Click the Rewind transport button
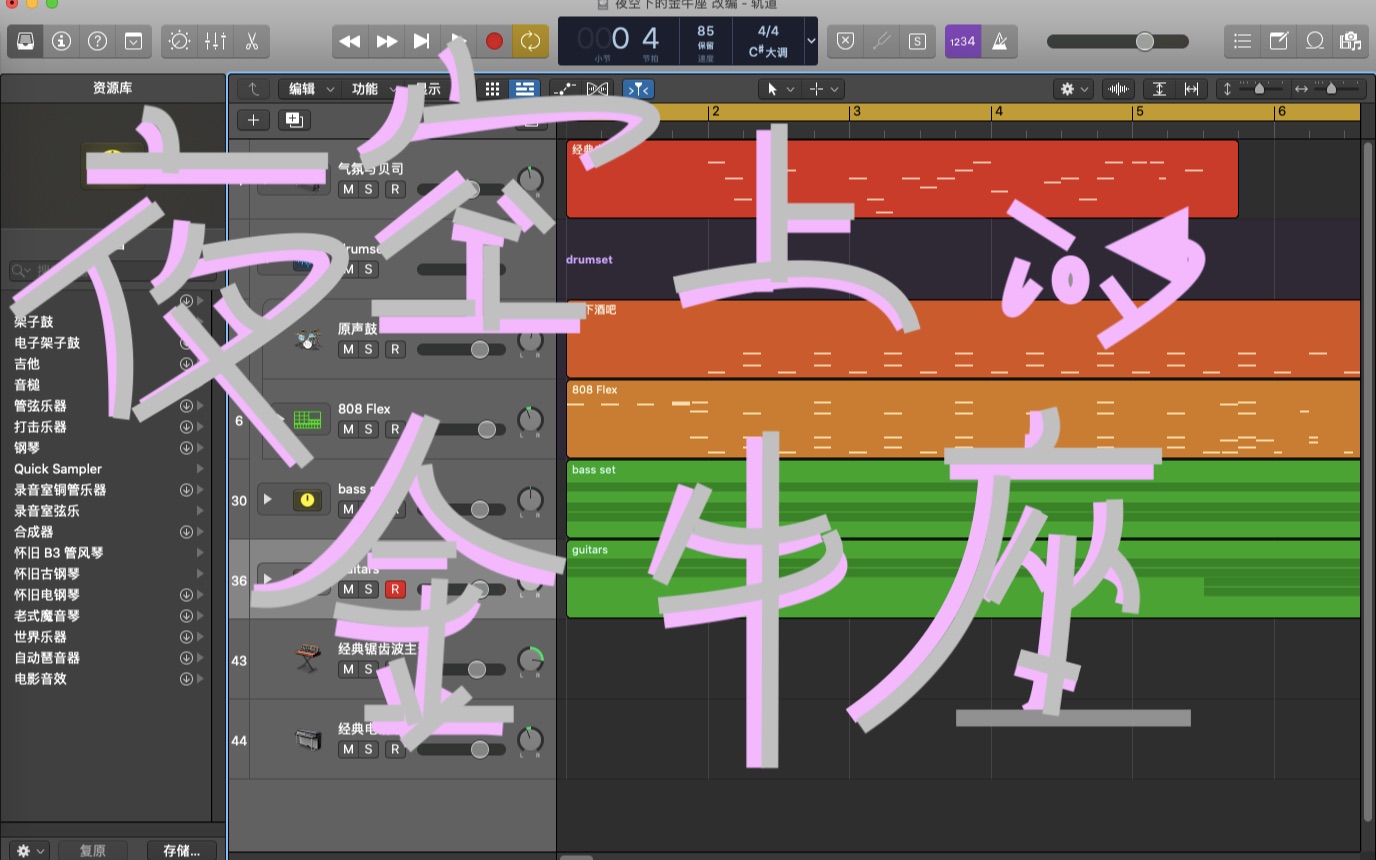 (350, 41)
